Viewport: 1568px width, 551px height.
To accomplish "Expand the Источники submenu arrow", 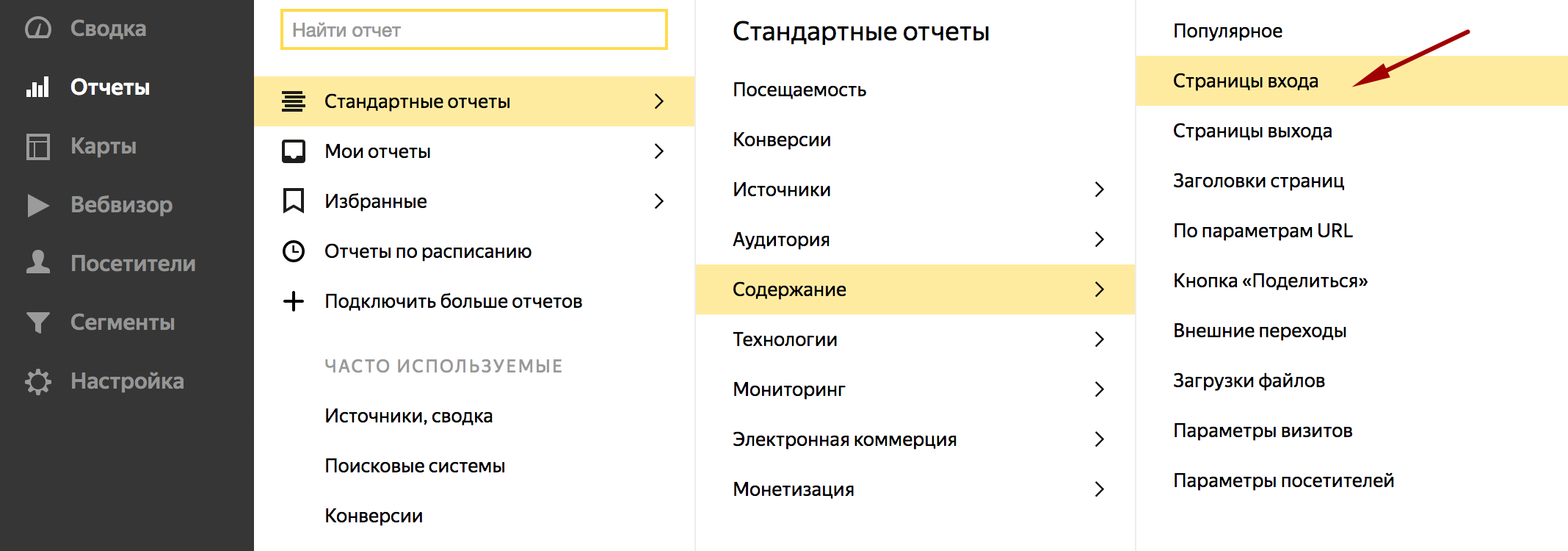I will pyautogui.click(x=1099, y=190).
